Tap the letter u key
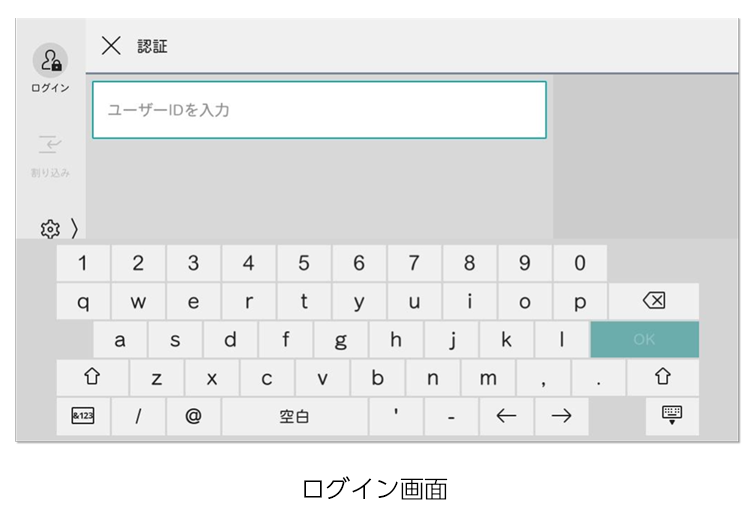Image resolution: width=750 pixels, height=525 pixels. 414,301
